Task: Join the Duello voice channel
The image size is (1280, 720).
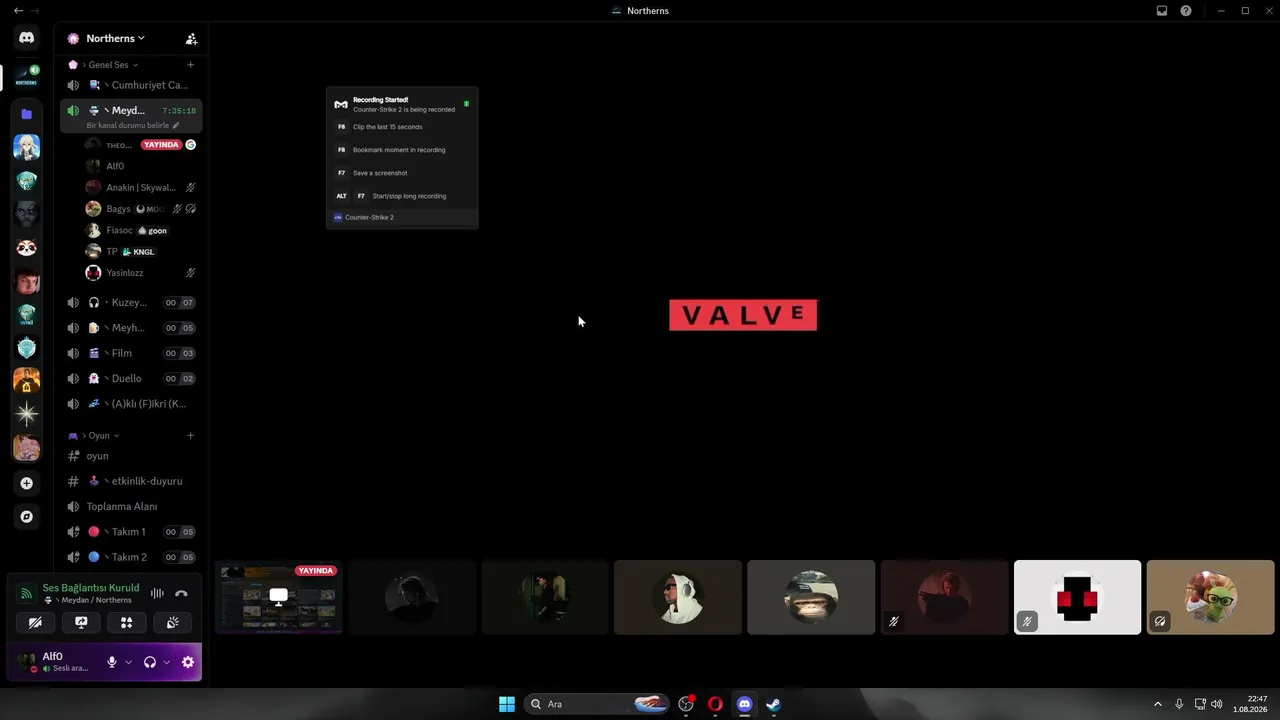Action: point(130,379)
